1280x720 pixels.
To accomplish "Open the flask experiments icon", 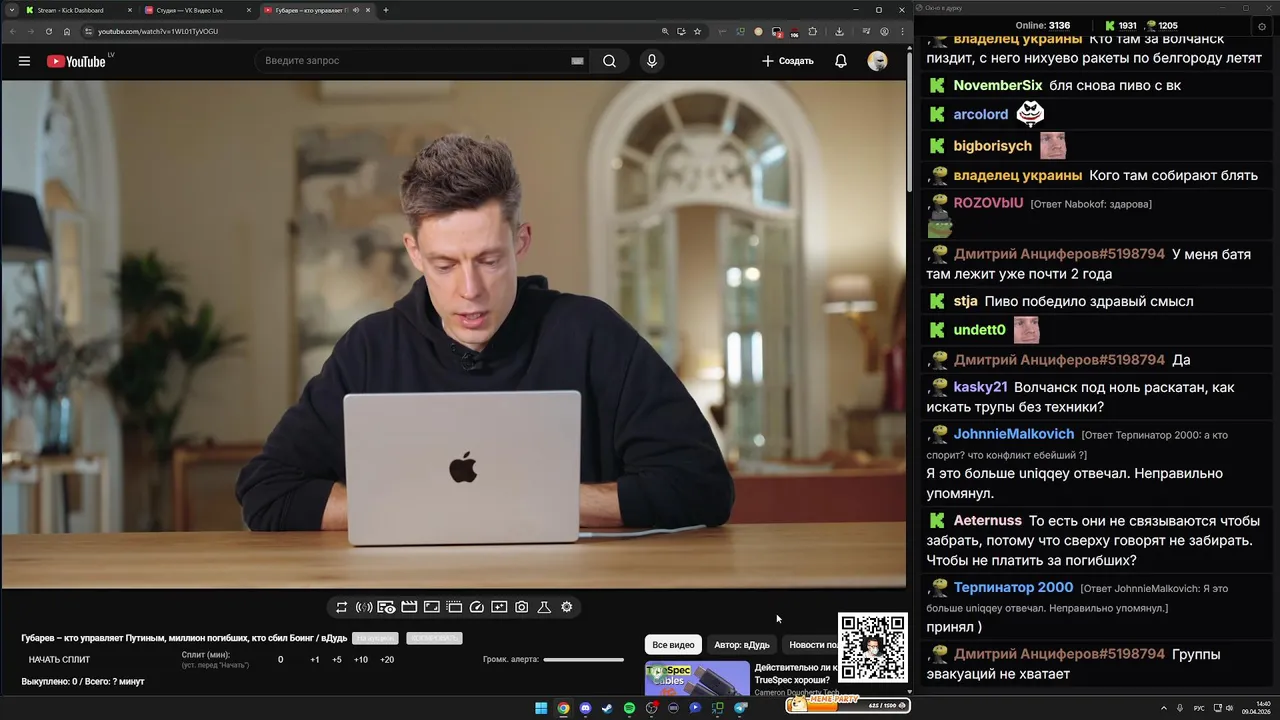I will pos(544,607).
